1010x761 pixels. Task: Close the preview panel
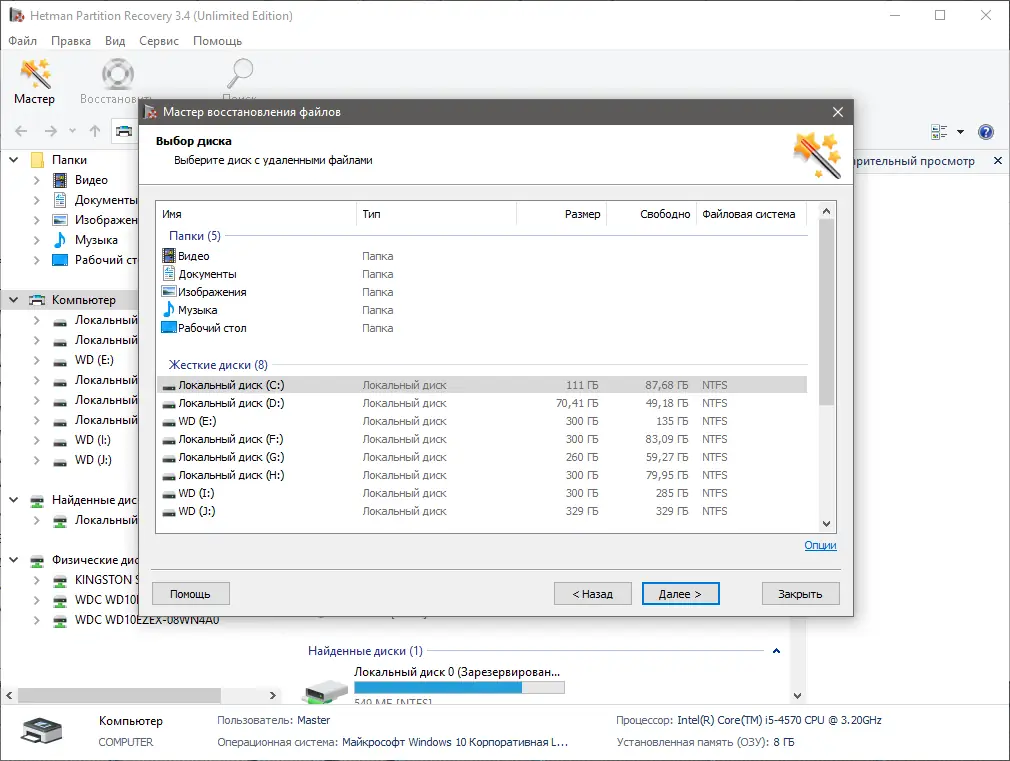pos(998,160)
